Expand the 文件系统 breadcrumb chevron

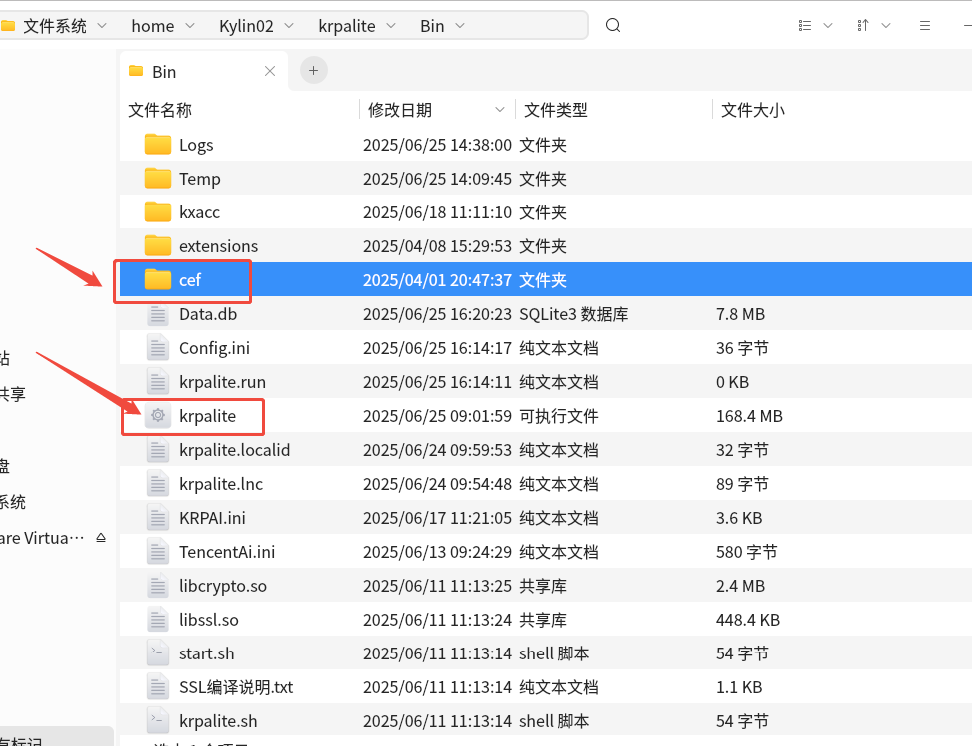(x=102, y=25)
